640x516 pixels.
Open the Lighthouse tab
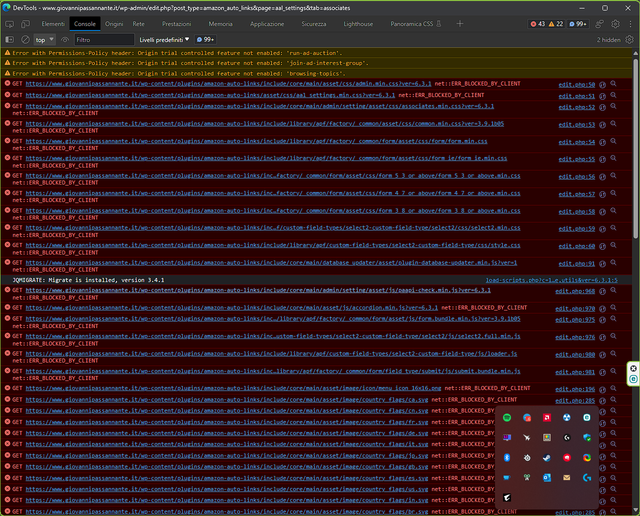pyautogui.click(x=358, y=24)
